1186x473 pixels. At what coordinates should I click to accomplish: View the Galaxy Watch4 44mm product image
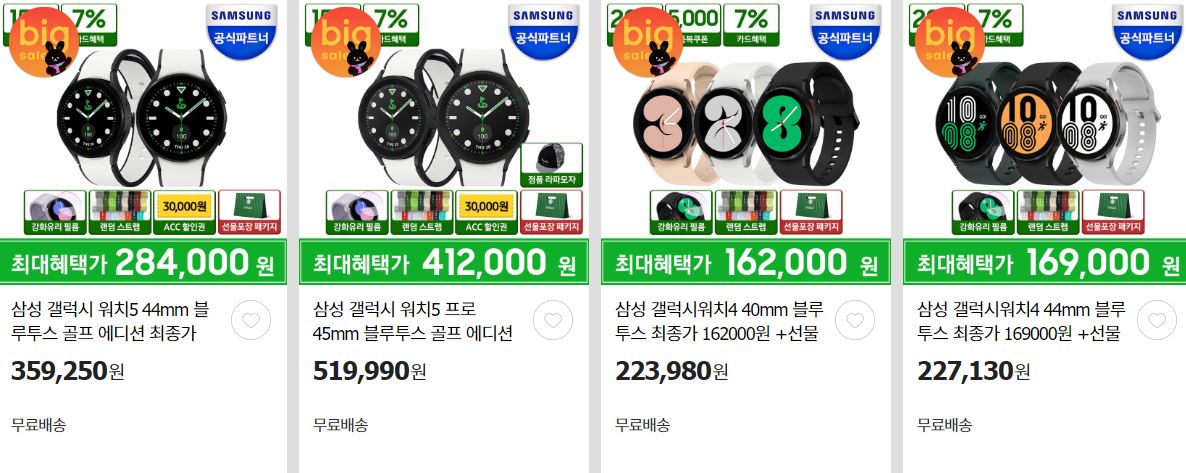[x=1048, y=119]
